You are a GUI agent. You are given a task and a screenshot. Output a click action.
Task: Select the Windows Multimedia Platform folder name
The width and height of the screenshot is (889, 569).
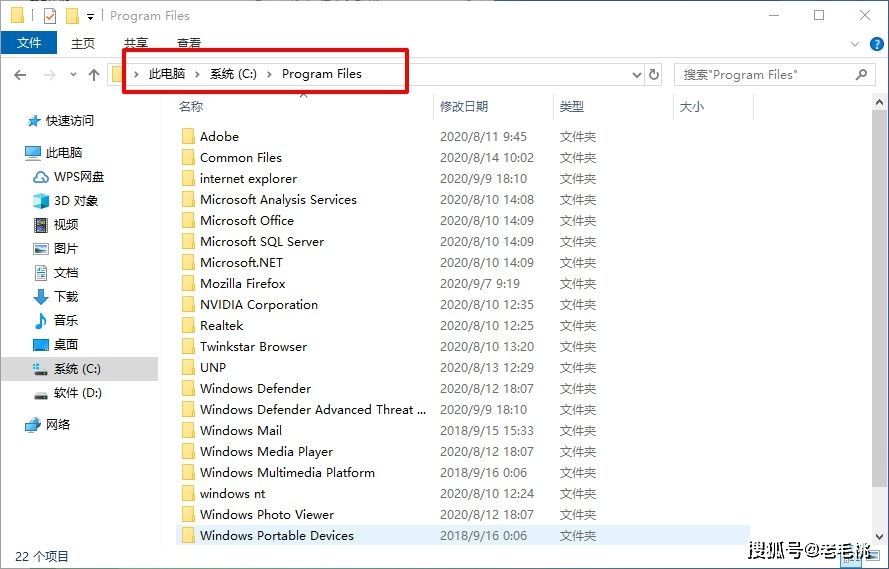287,473
